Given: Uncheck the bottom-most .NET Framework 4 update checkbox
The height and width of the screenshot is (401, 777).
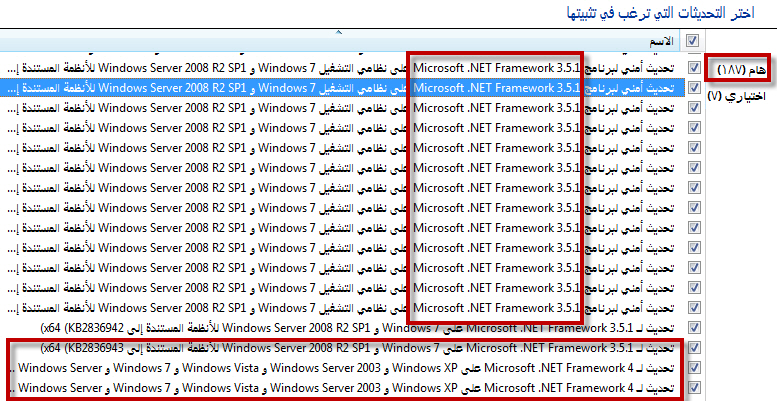Looking at the screenshot, I should (694, 388).
